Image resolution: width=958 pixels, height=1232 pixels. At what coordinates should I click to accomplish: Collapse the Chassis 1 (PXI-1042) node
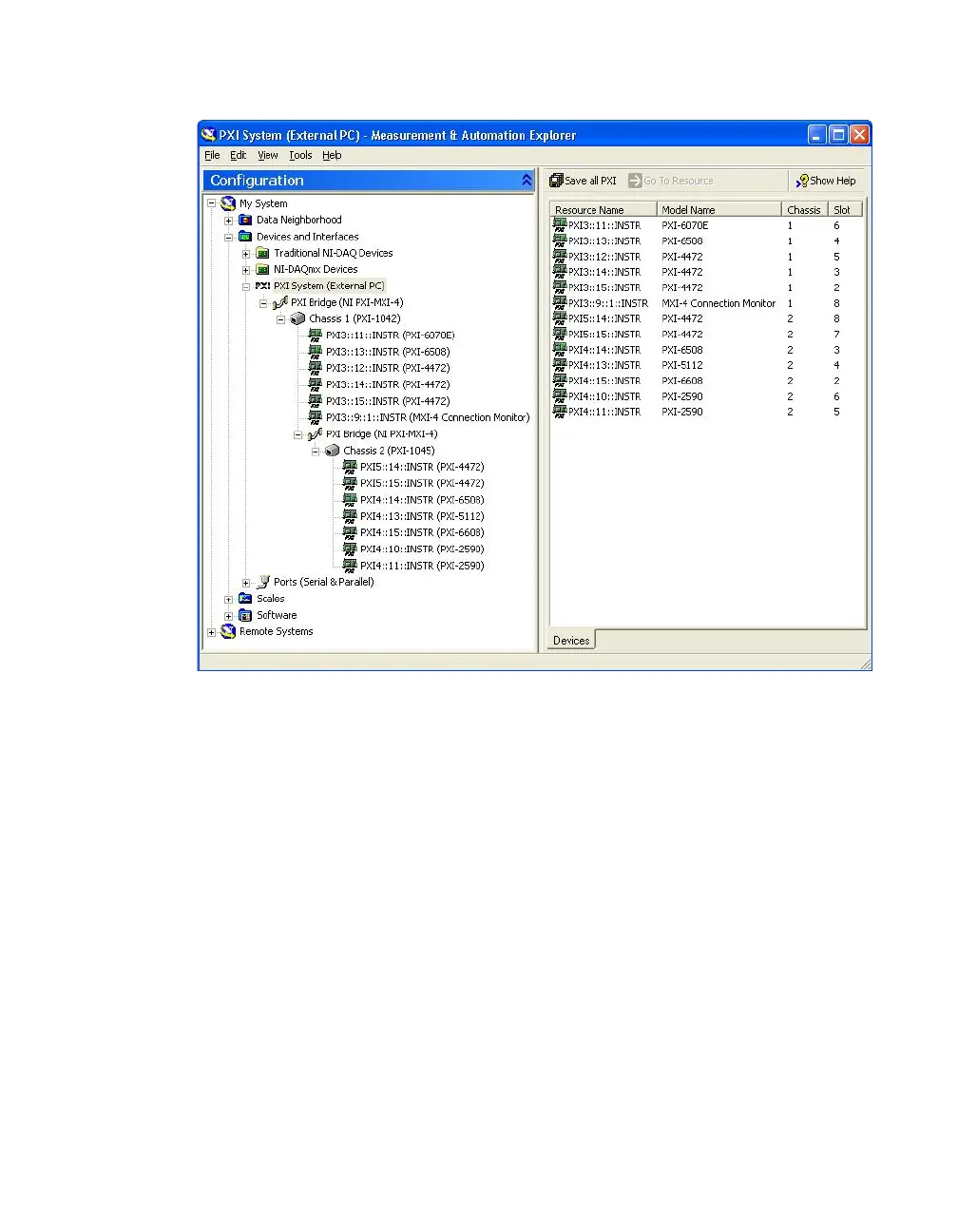pyautogui.click(x=280, y=319)
